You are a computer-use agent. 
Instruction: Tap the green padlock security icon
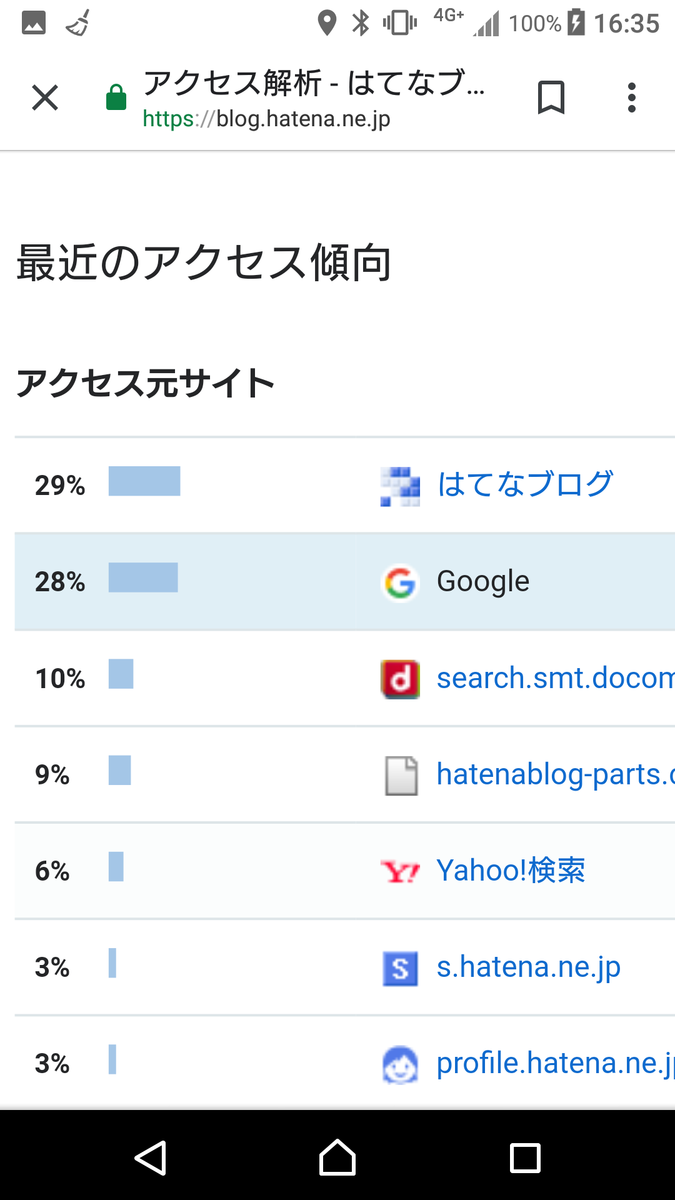click(116, 98)
